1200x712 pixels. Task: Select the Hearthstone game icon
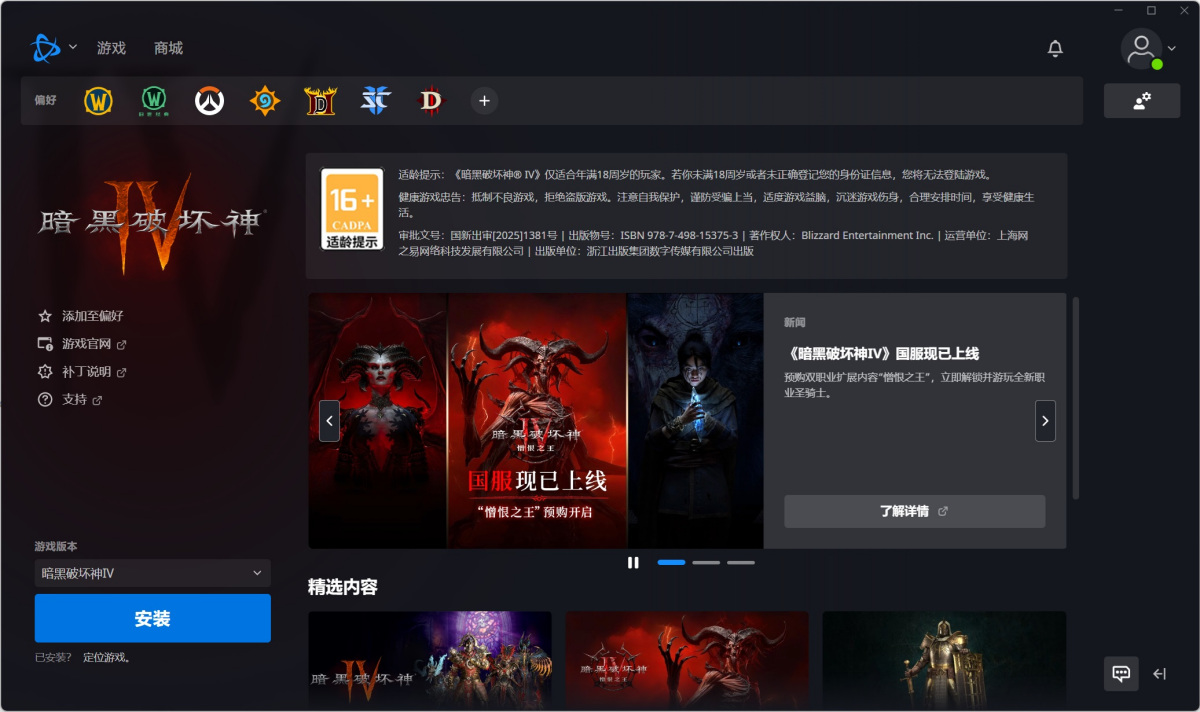(x=265, y=101)
